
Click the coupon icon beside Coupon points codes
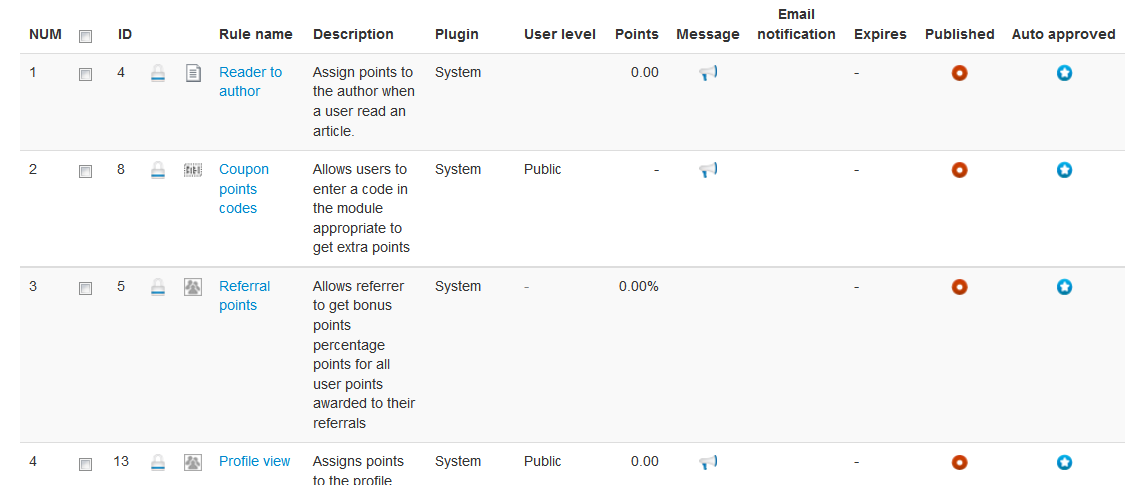click(192, 170)
